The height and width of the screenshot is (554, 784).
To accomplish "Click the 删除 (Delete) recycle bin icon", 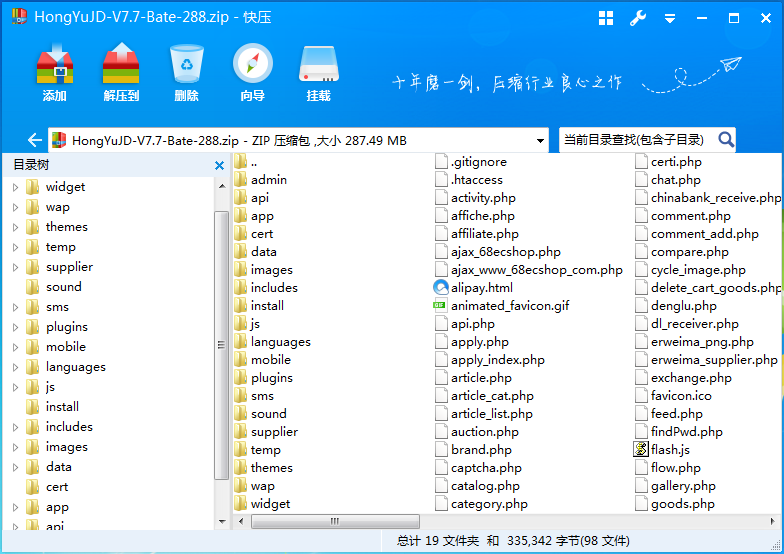I will point(186,64).
